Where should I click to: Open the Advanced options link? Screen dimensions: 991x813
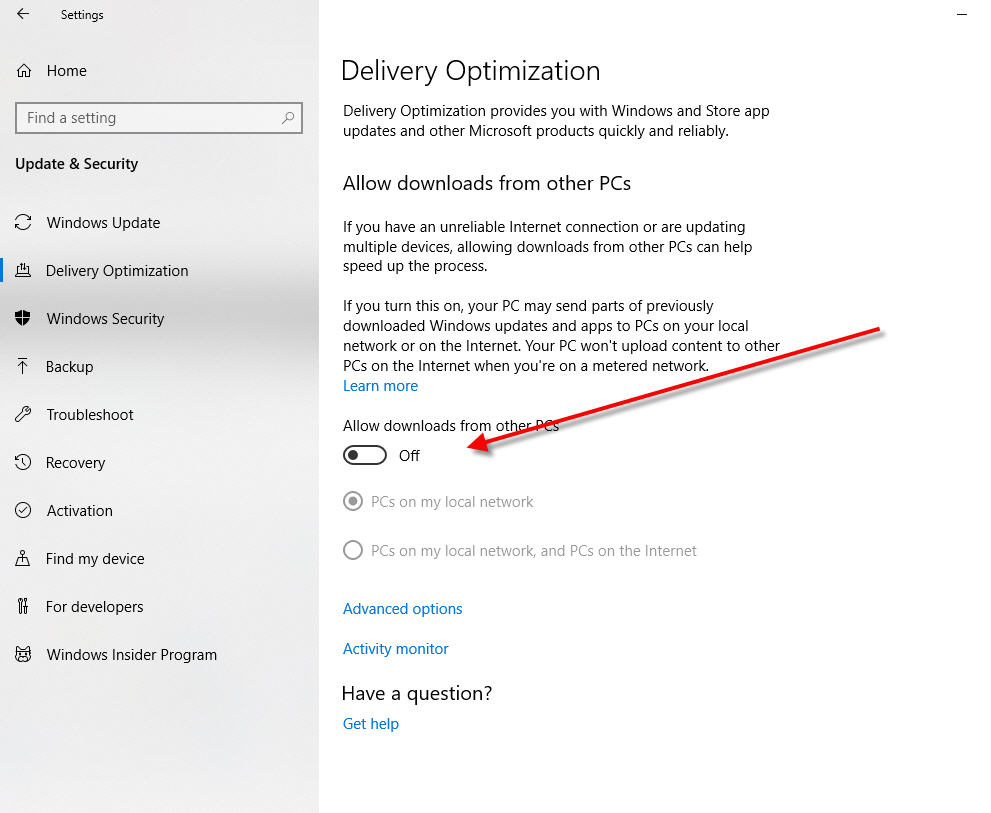click(402, 609)
